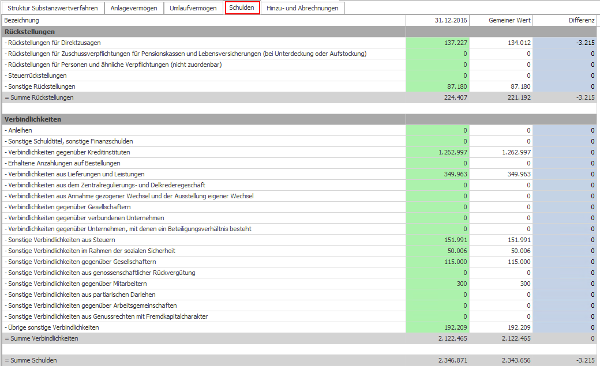The width and height of the screenshot is (600, 366).
Task: Switch to the Umlaufvermögen tab
Action: point(193,8)
